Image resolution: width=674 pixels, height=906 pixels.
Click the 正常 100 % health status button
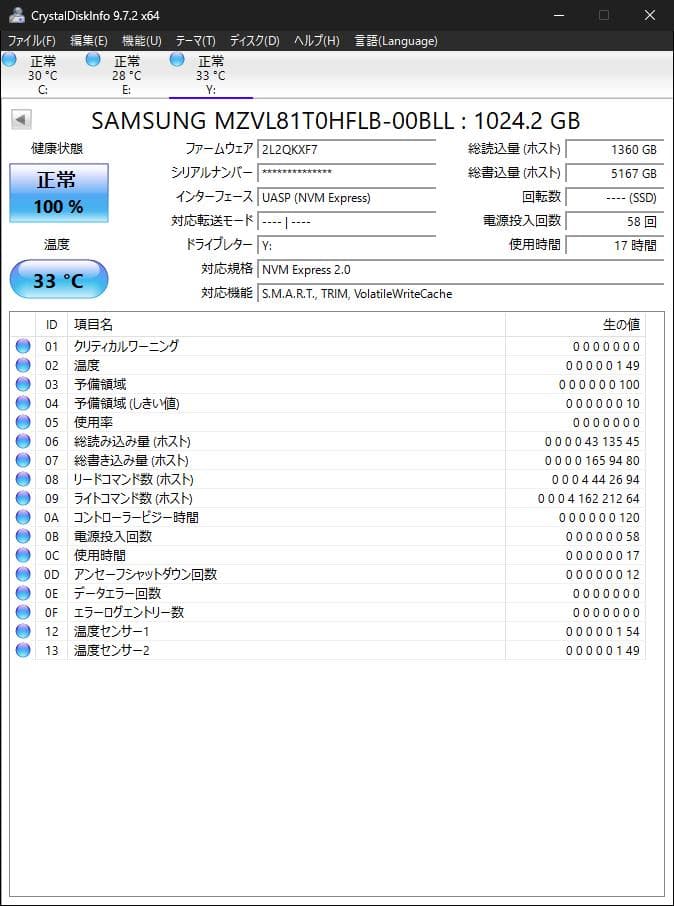click(58, 193)
